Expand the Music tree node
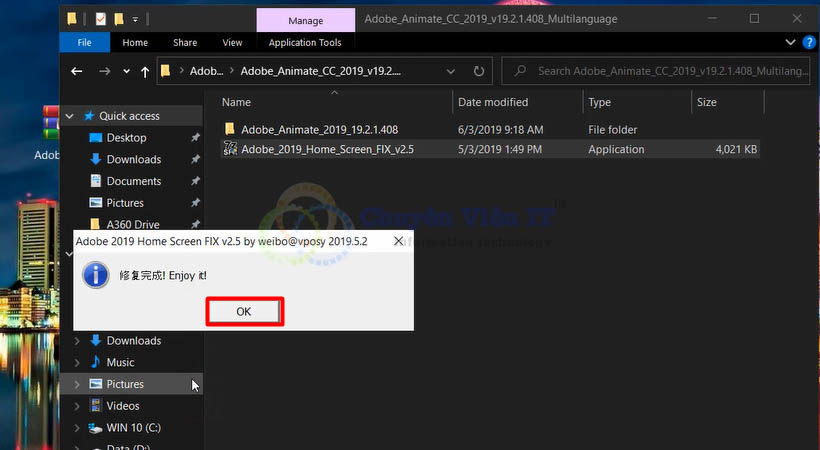Screen dimensions: 820x450 click(x=78, y=363)
